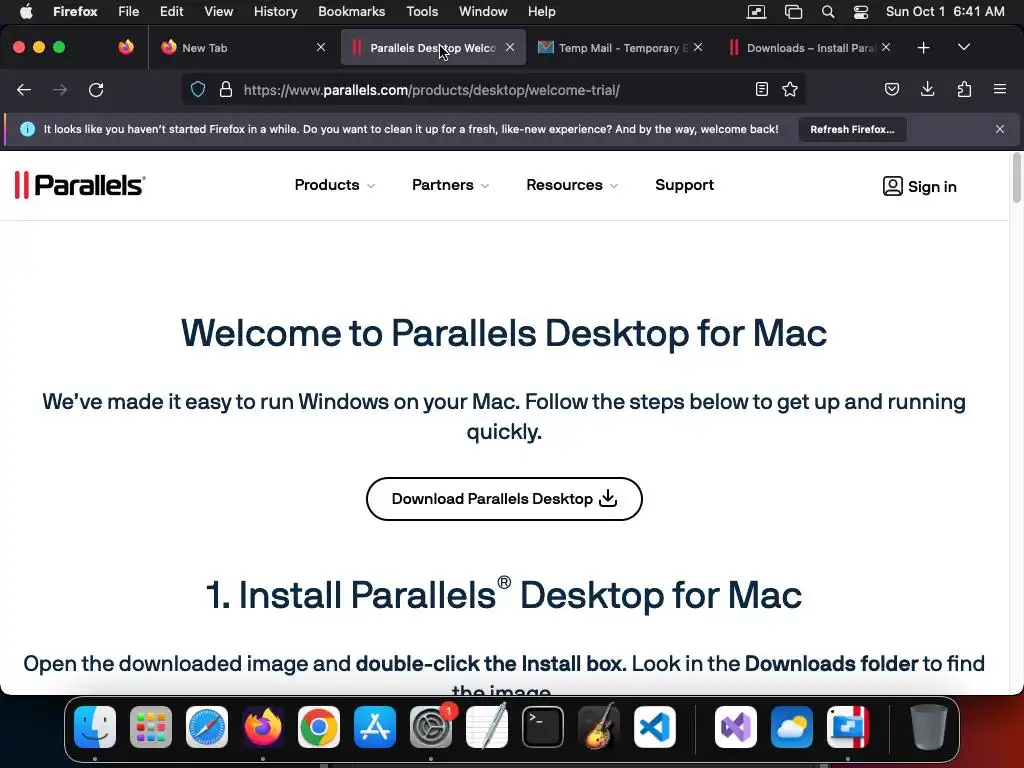This screenshot has height=768, width=1024.
Task: Go back to the previous page
Action: coord(24,89)
